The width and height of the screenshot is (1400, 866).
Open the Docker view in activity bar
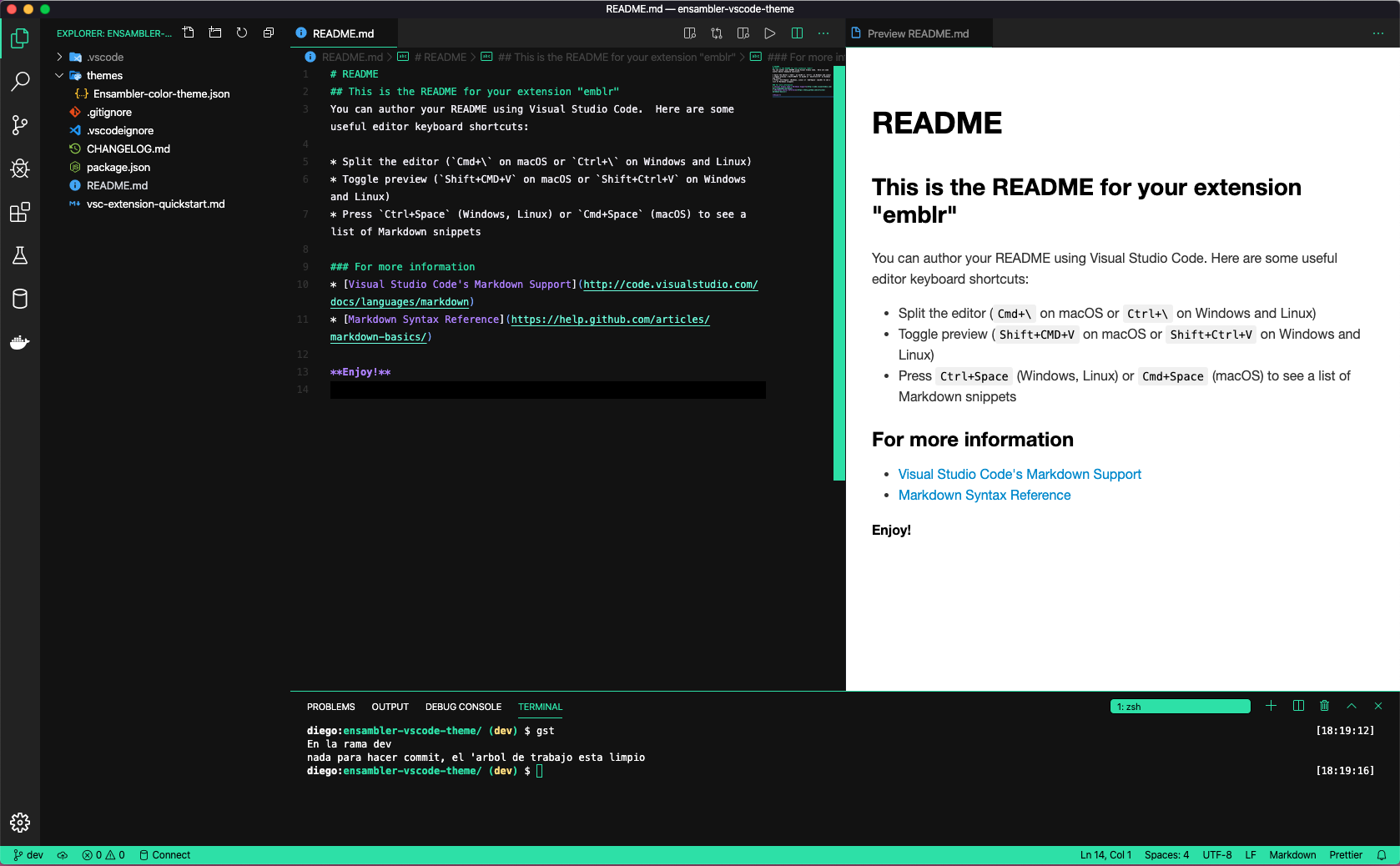tap(20, 342)
